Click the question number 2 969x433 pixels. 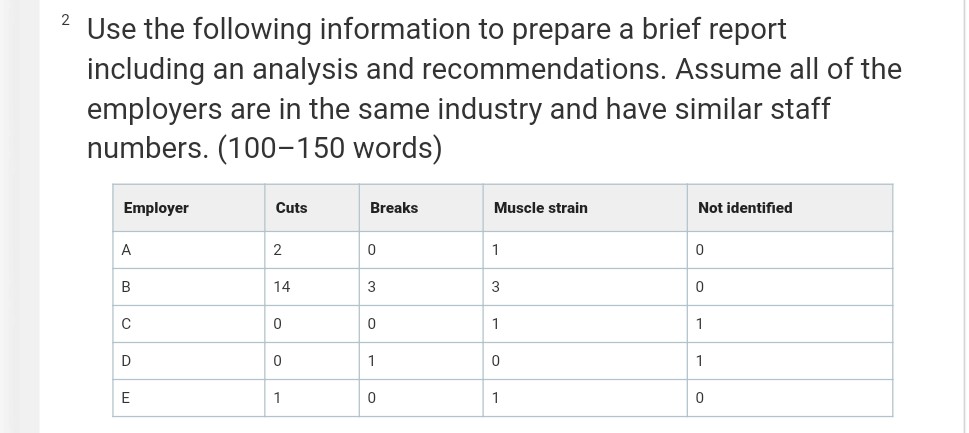tap(66, 20)
